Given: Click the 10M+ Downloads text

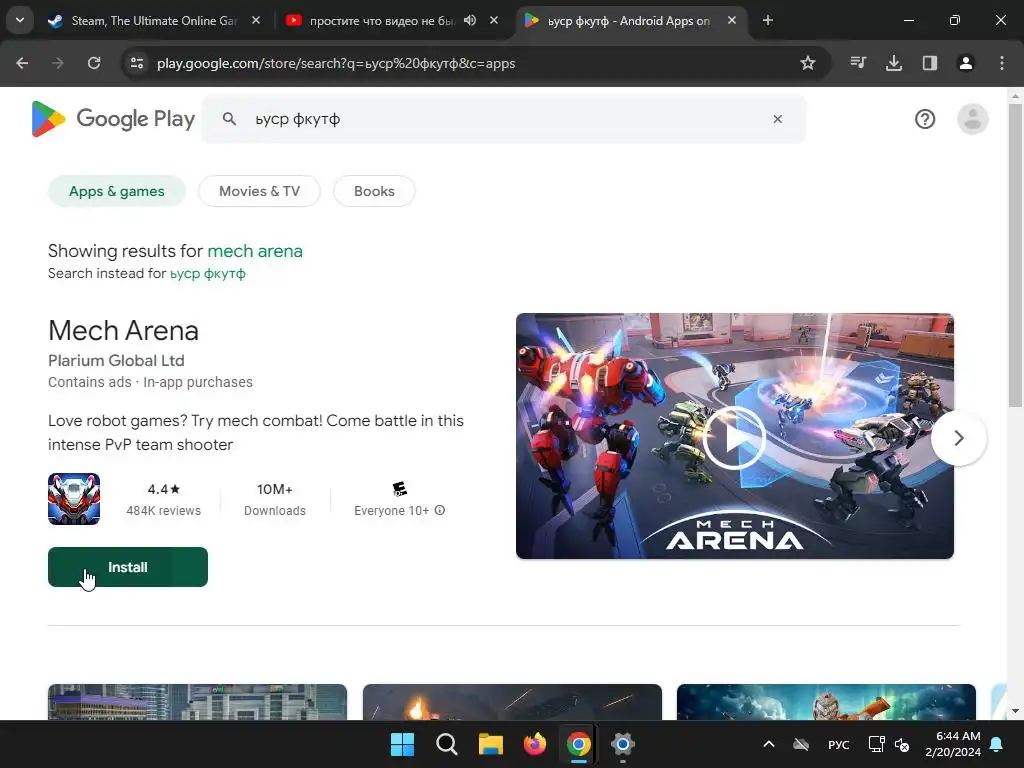Looking at the screenshot, I should [x=274, y=500].
